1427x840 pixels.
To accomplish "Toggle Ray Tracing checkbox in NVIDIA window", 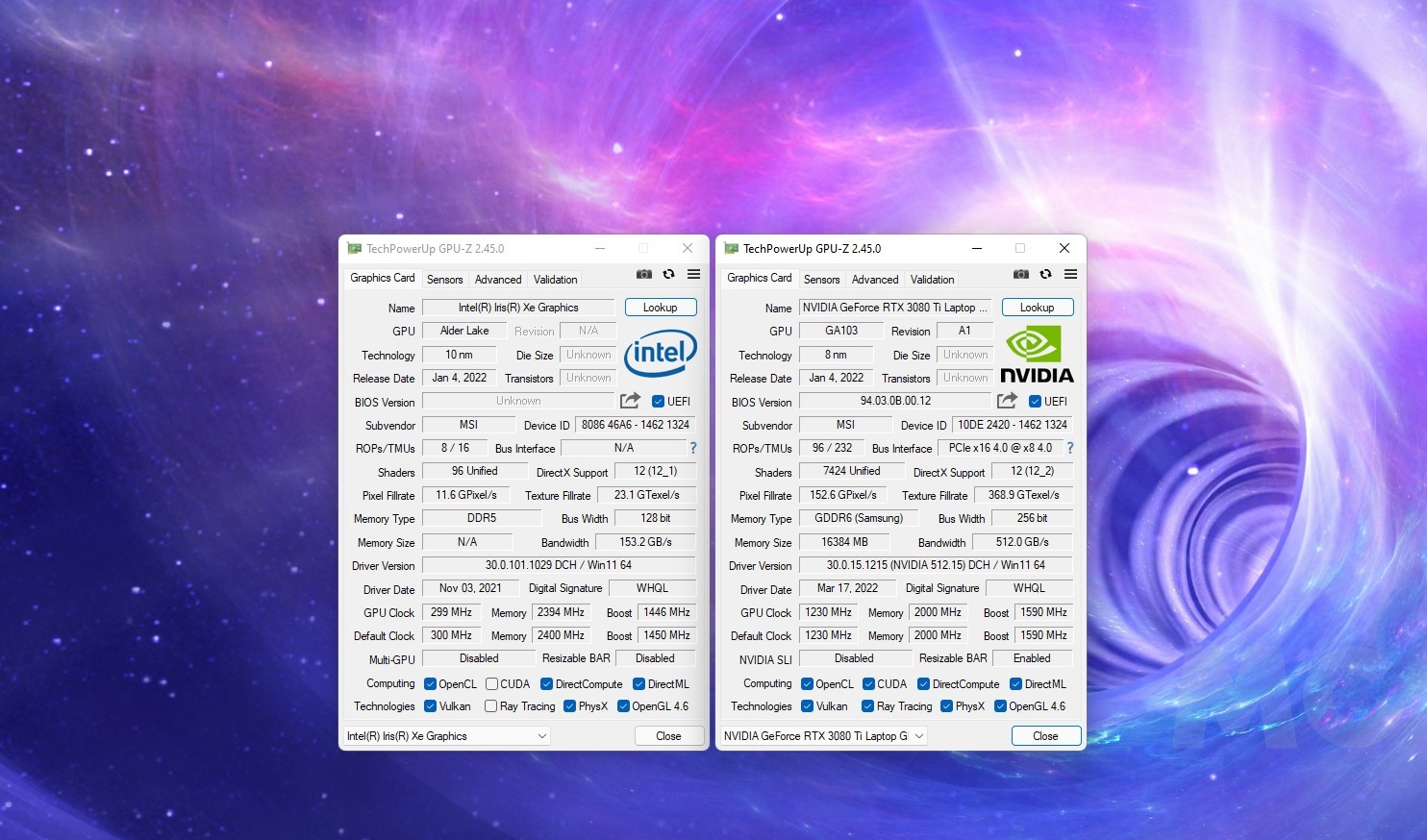I will (x=868, y=706).
